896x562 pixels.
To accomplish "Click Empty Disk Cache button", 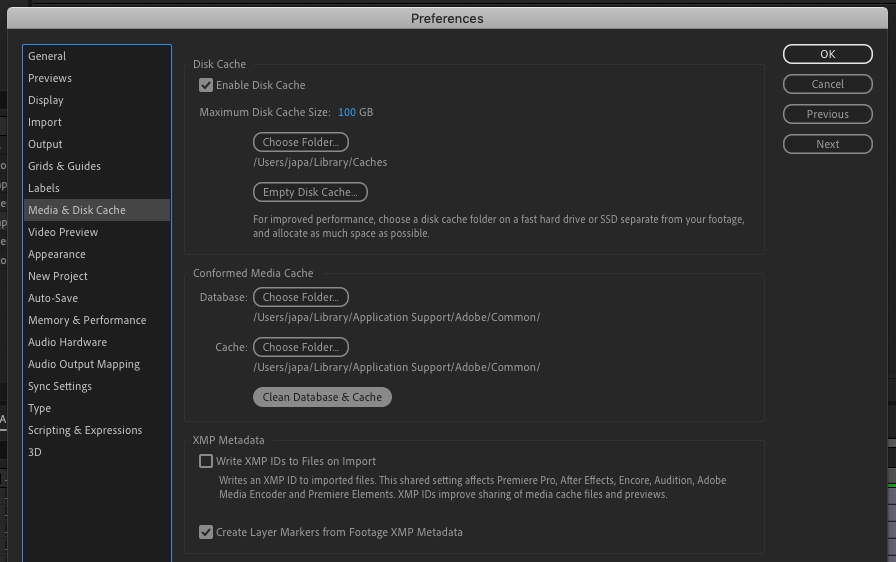I will 310,192.
